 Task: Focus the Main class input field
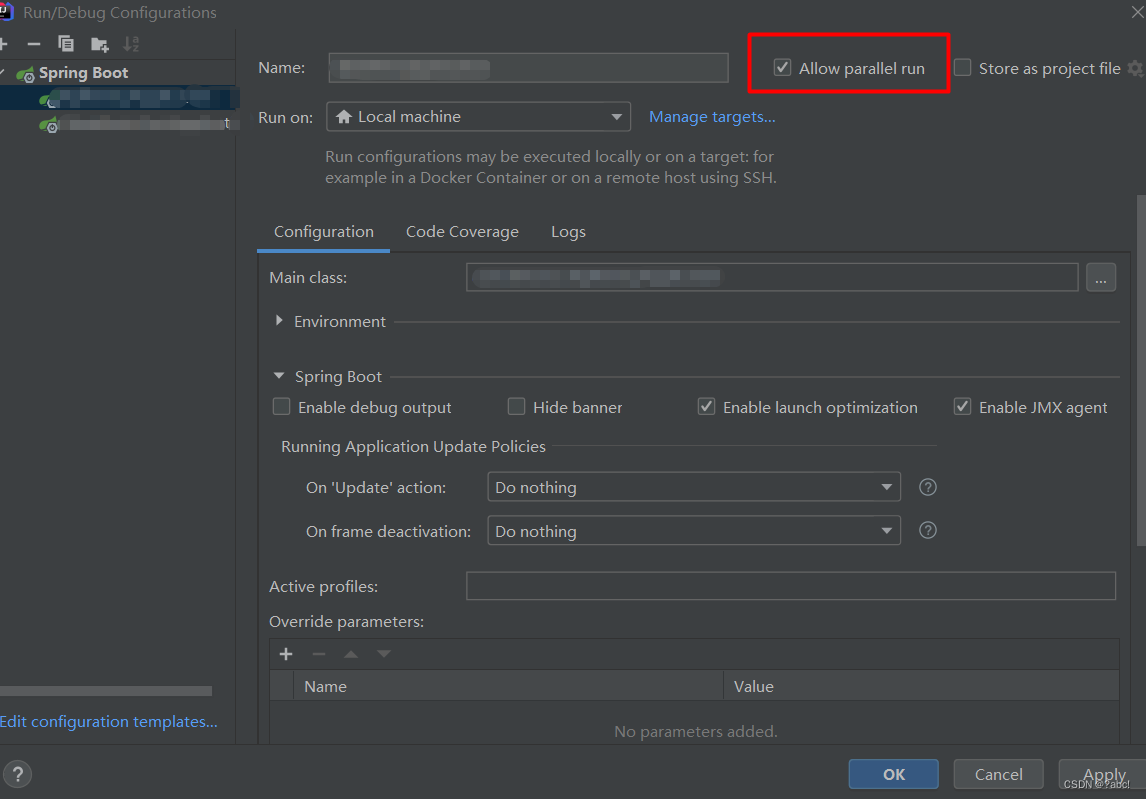772,278
